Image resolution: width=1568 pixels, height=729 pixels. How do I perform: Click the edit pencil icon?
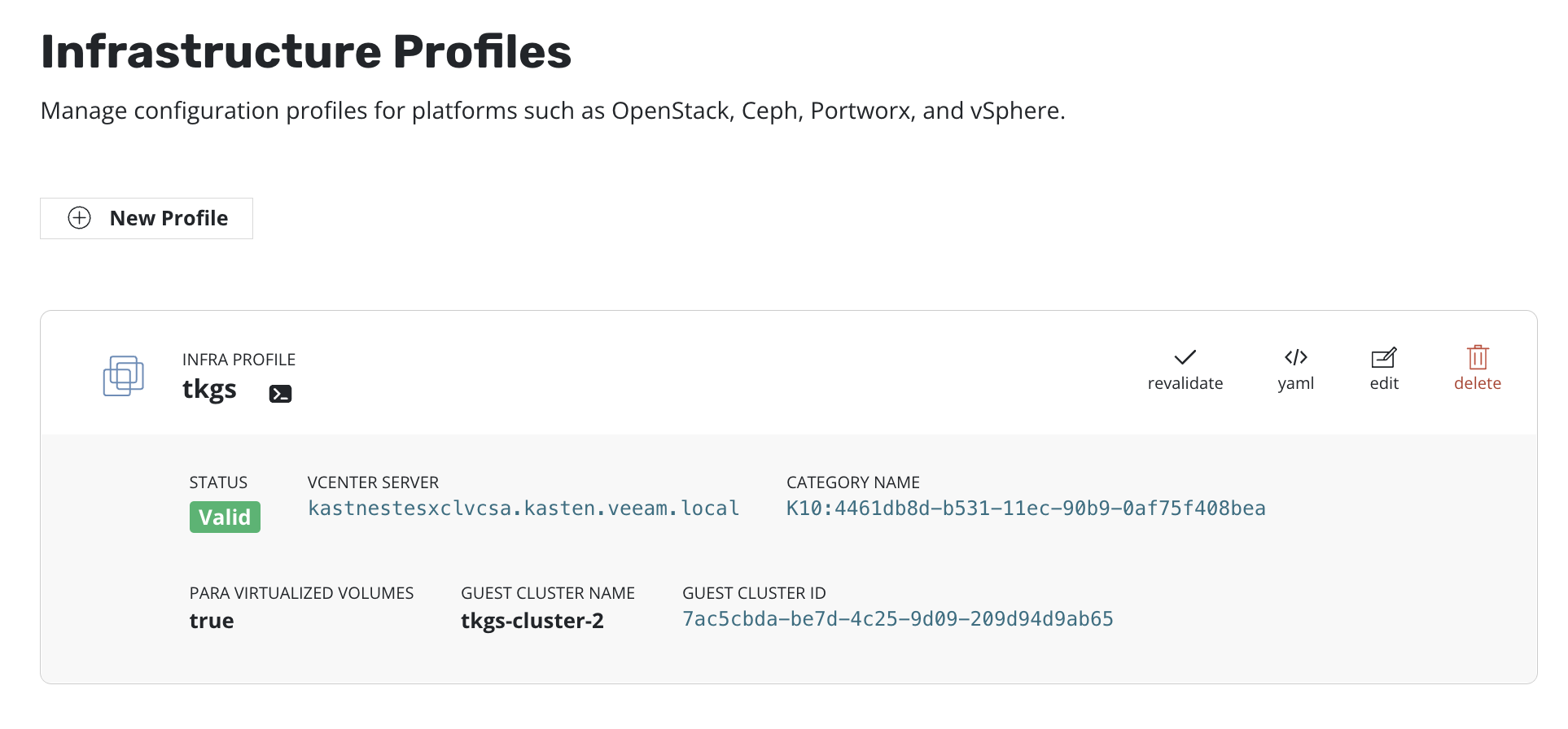coord(1383,357)
